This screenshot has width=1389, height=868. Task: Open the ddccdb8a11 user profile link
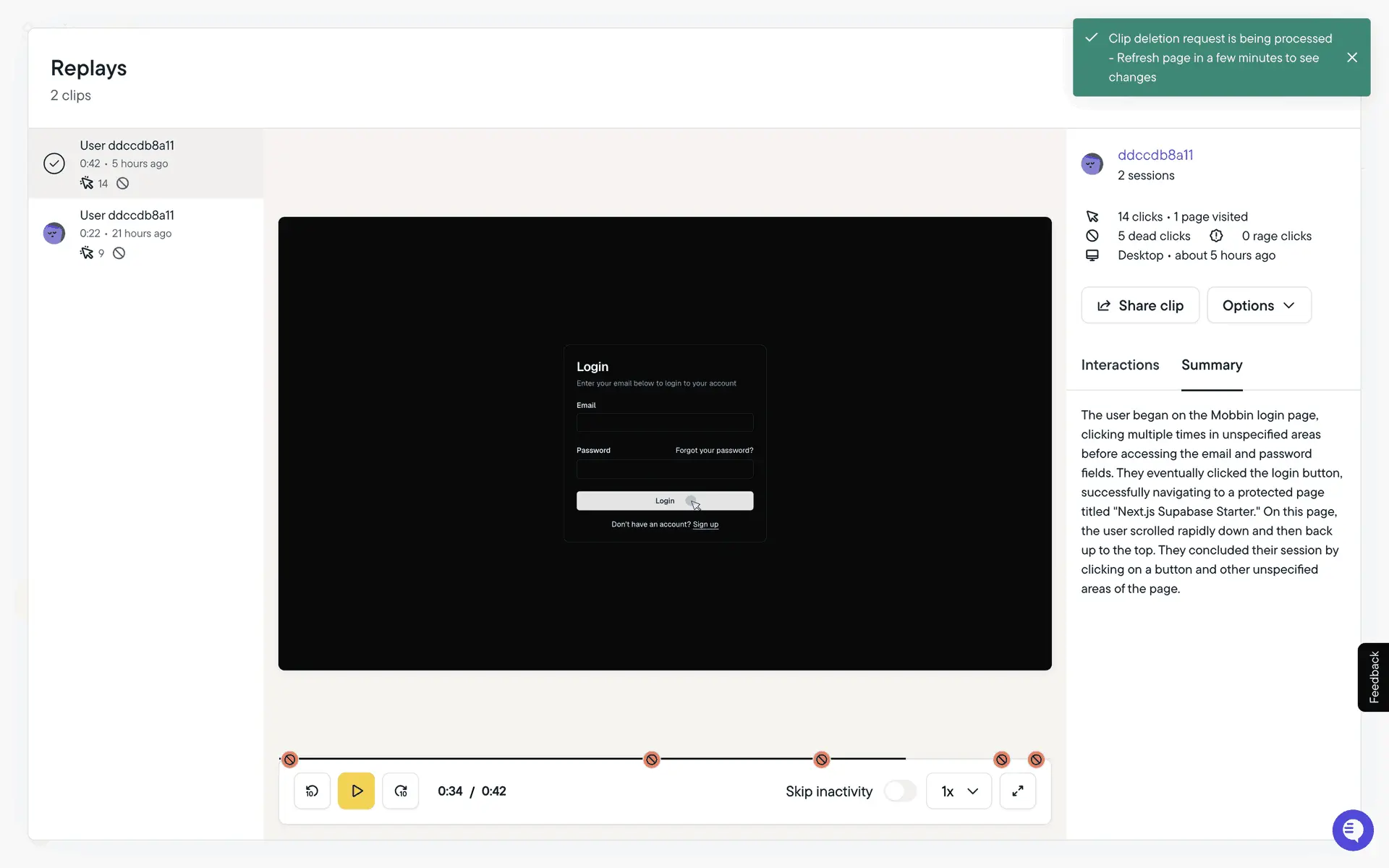(x=1155, y=155)
